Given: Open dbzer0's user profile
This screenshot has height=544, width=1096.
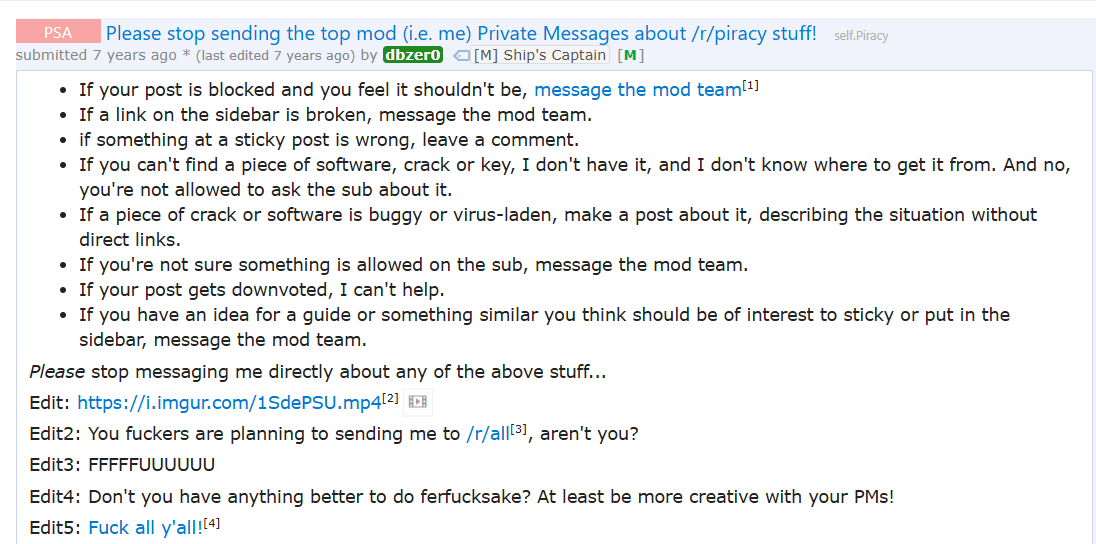Looking at the screenshot, I should click(x=413, y=56).
